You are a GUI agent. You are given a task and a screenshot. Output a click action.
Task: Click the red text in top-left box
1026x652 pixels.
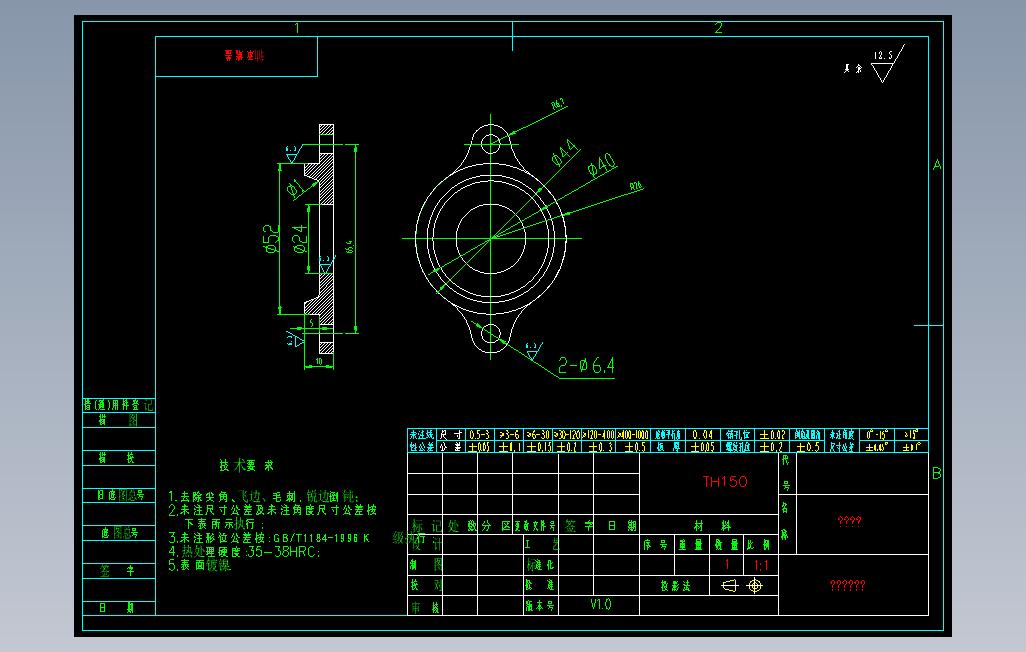pos(244,56)
